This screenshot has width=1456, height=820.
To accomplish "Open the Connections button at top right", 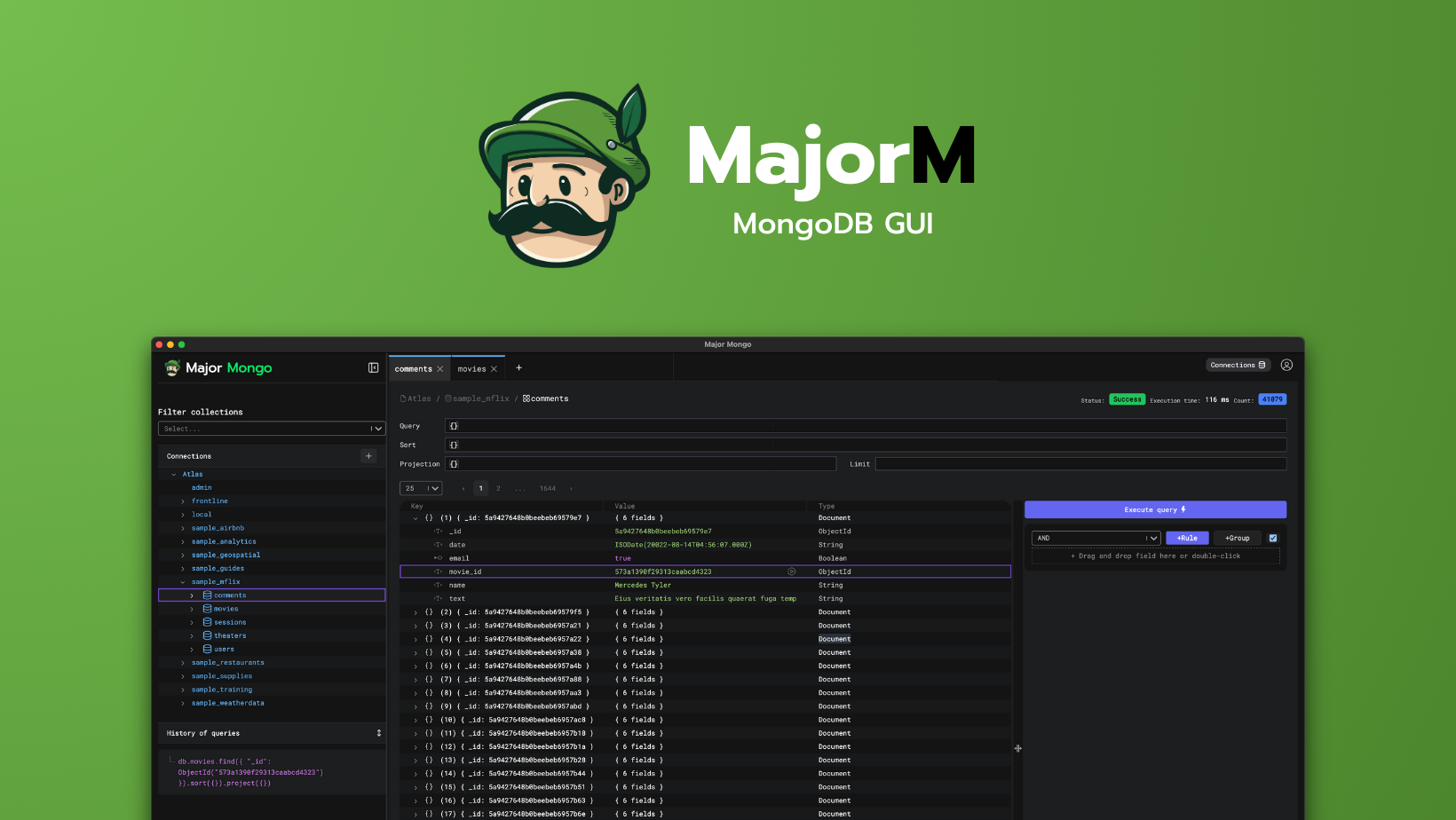I will point(1238,365).
